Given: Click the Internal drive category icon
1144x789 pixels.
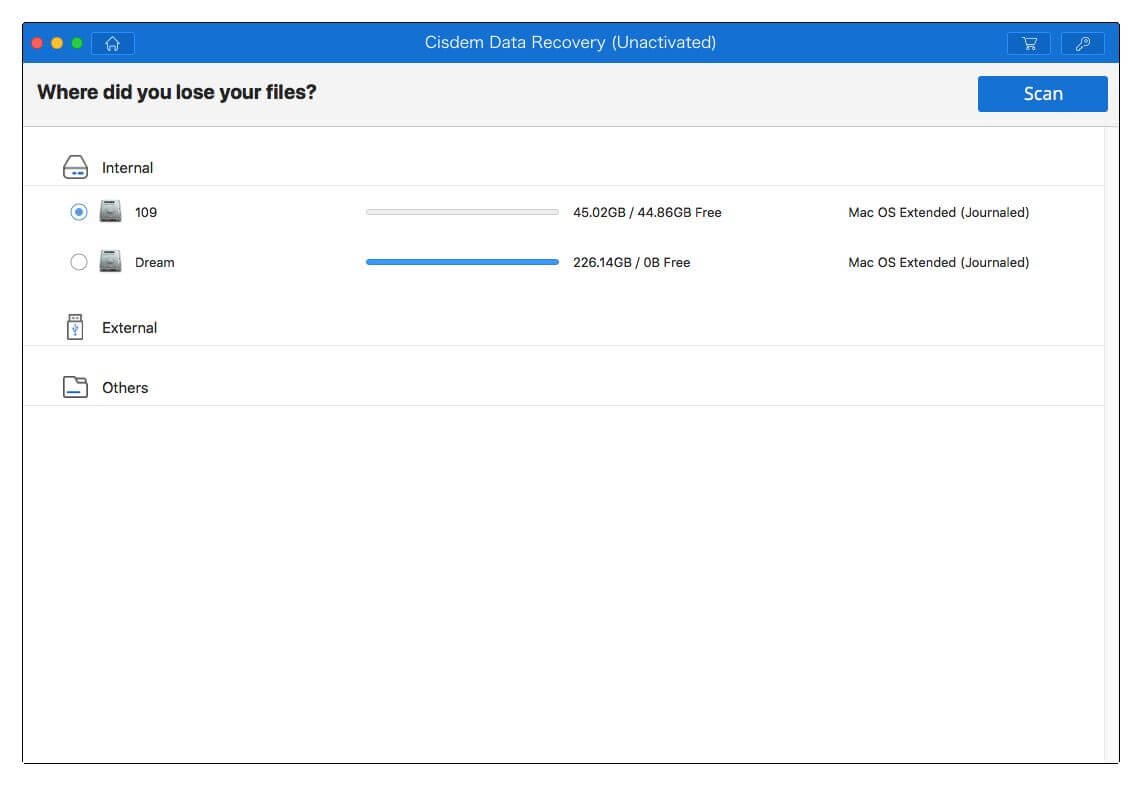Looking at the screenshot, I should click(x=75, y=167).
